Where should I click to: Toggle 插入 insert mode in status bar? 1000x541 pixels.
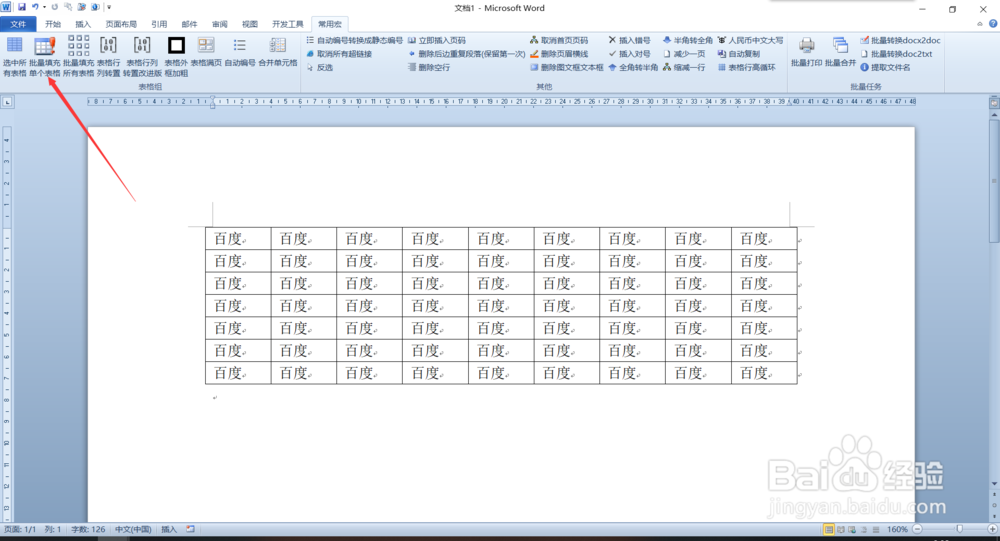pyautogui.click(x=169, y=530)
